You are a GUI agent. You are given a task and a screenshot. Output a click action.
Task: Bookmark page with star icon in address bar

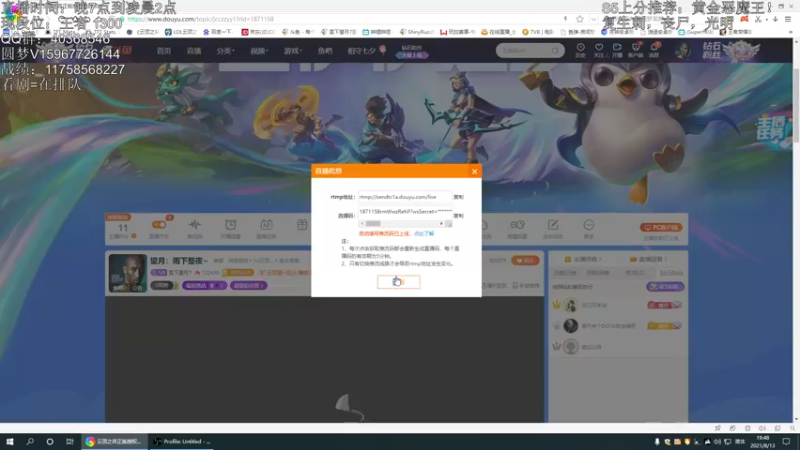click(x=580, y=19)
